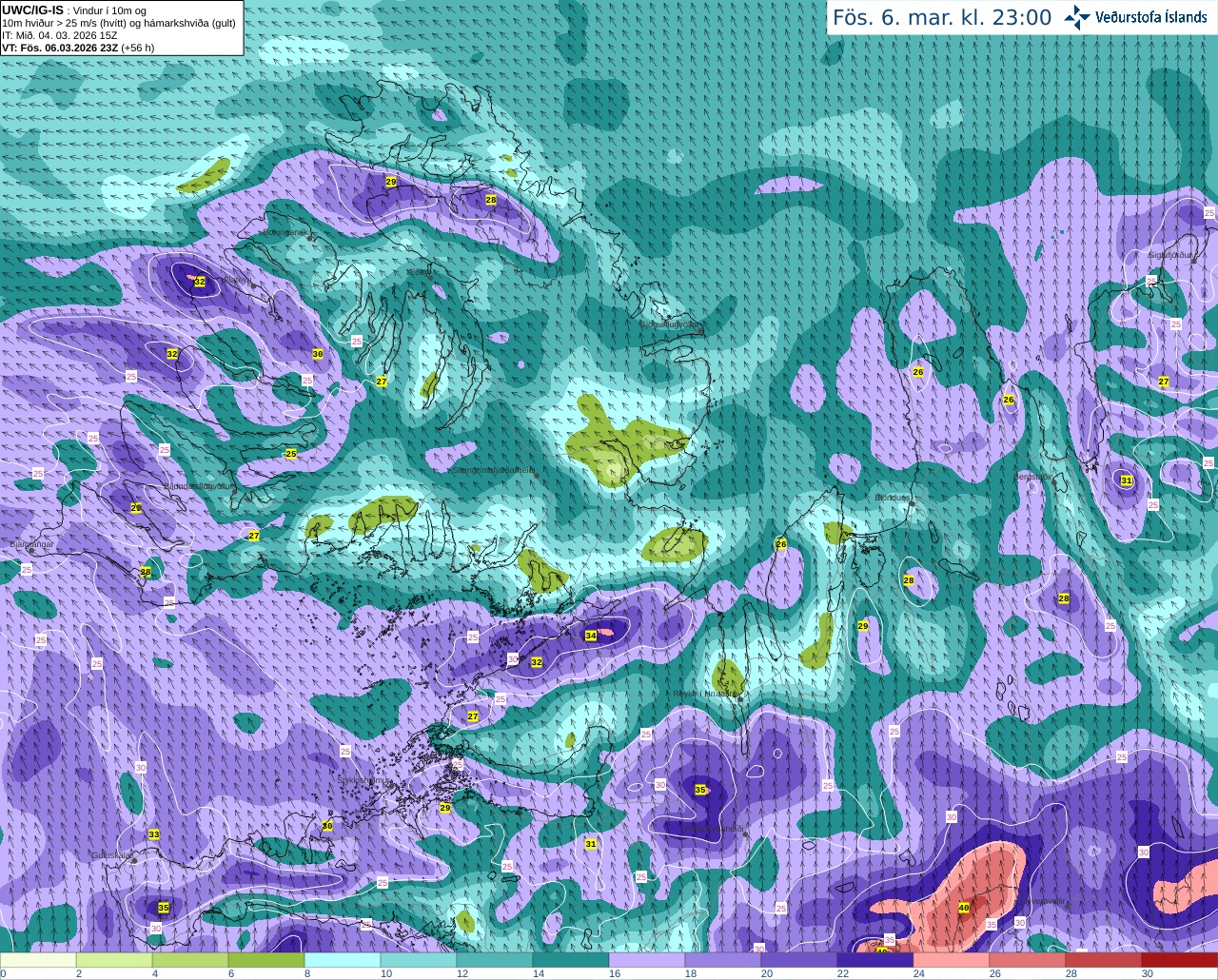The width and height of the screenshot is (1218, 980).
Task: Select the dark red above-30 legend swatch
Action: coord(1180,960)
